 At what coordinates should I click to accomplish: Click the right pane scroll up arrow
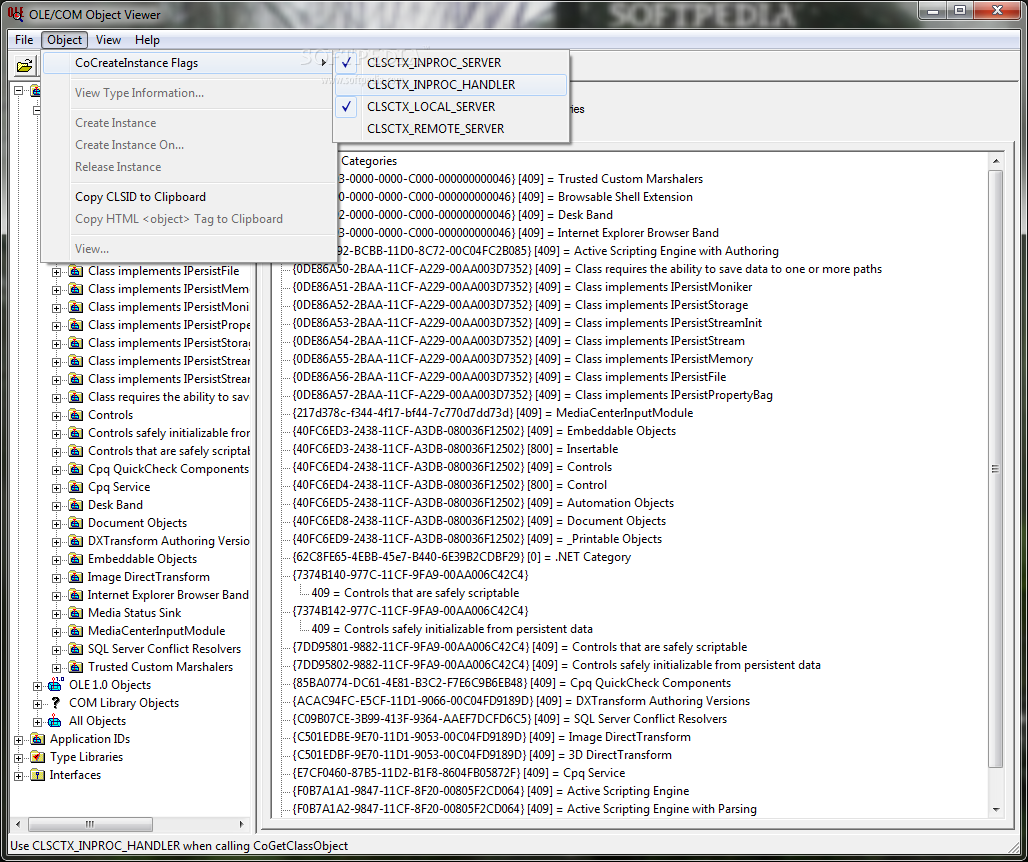995,161
